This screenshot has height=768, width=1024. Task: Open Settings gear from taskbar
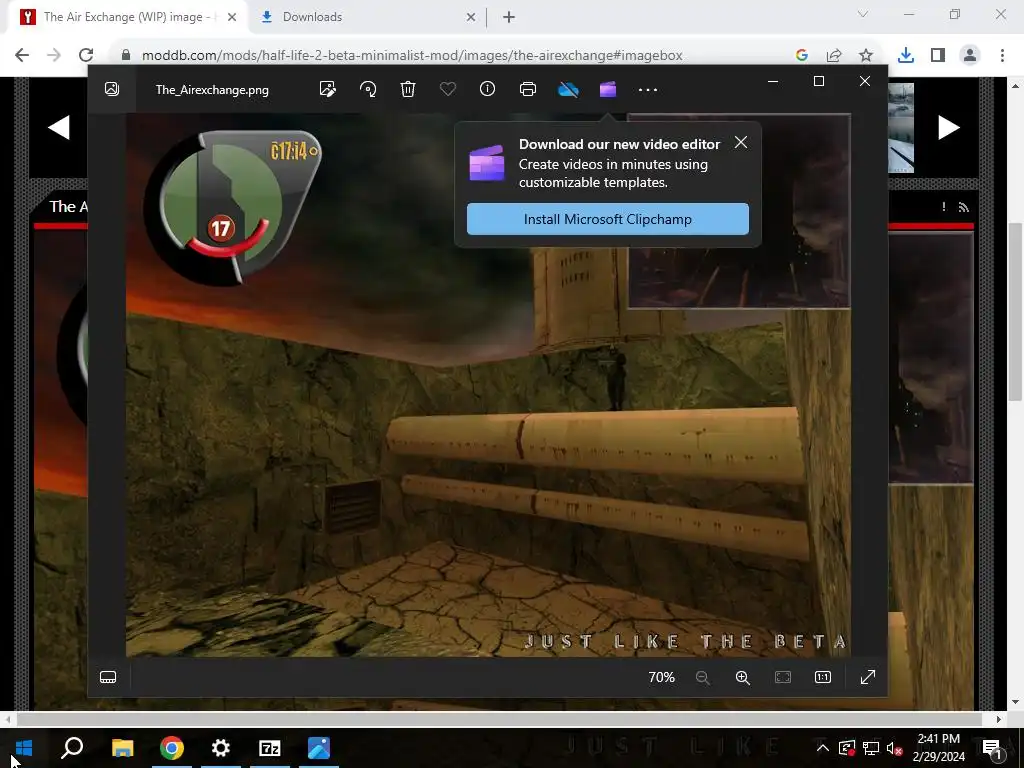coord(221,748)
